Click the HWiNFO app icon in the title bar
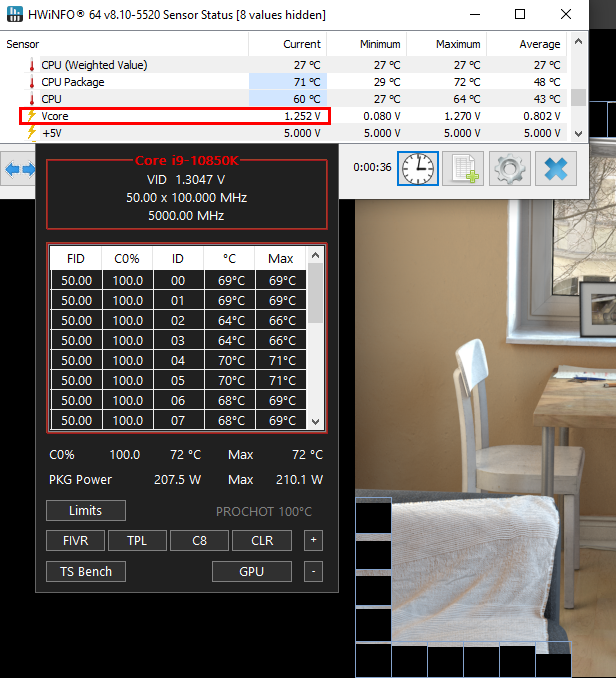The width and height of the screenshot is (616, 678). (x=15, y=14)
